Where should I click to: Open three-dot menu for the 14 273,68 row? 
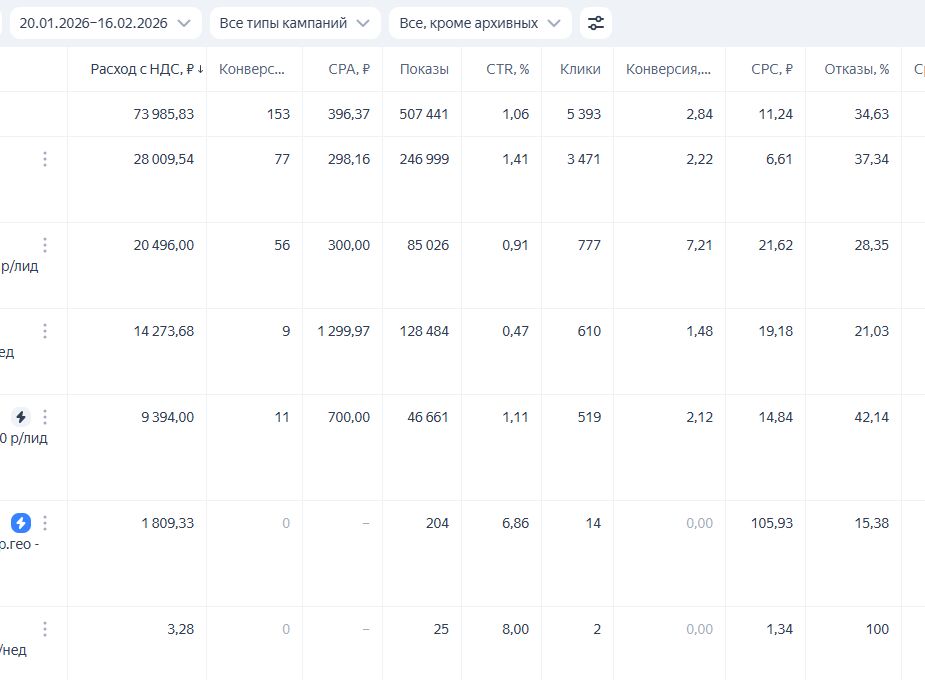coord(44,332)
